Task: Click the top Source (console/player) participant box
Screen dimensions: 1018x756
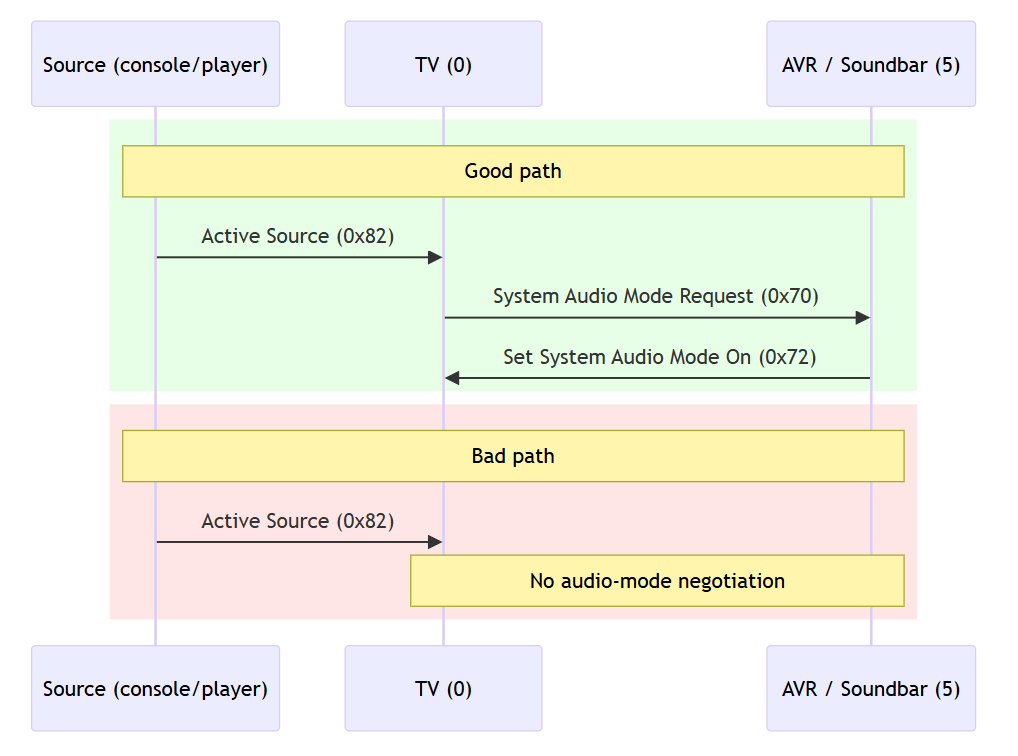Action: pos(155,64)
